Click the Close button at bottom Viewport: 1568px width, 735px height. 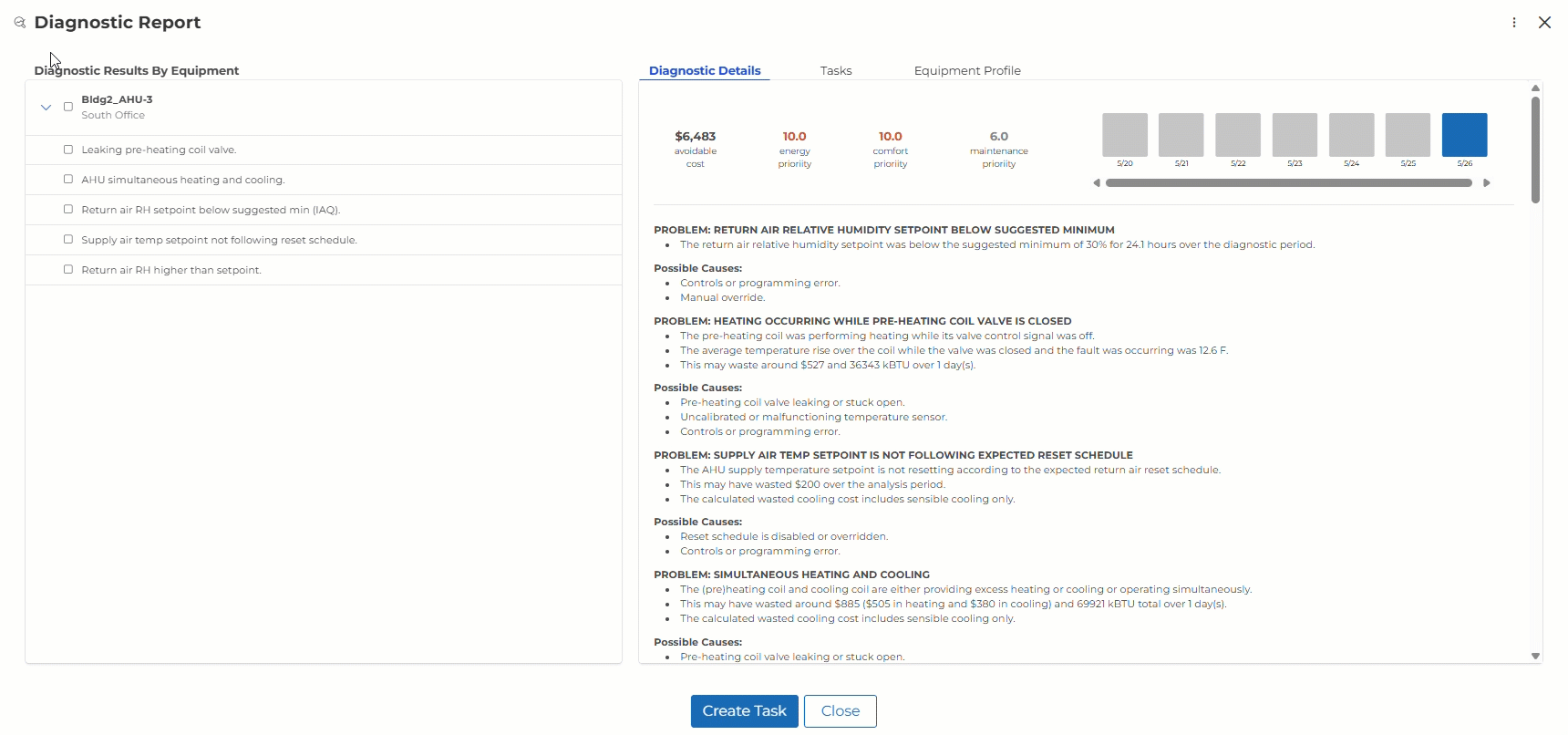tap(841, 711)
